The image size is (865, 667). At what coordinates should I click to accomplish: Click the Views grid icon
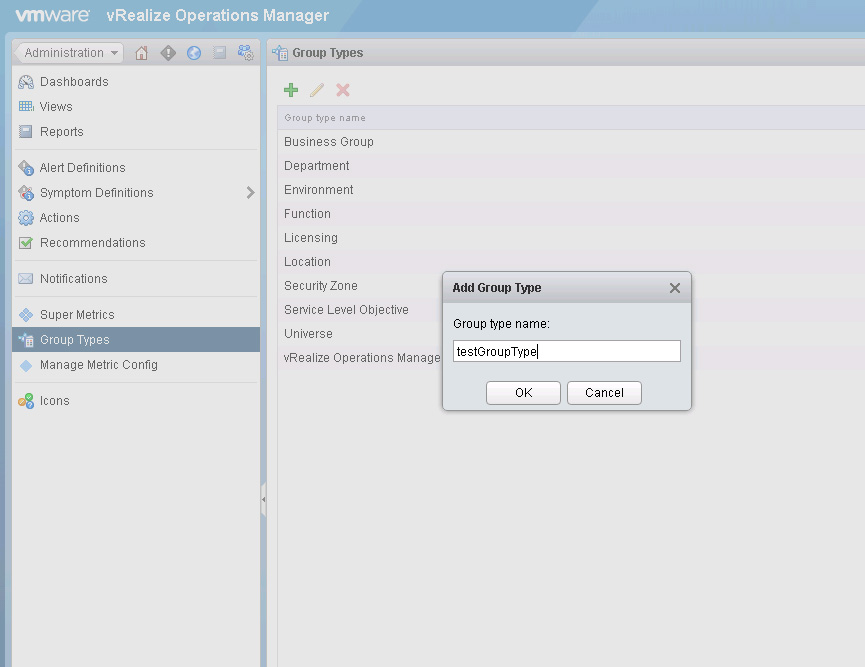(26, 106)
